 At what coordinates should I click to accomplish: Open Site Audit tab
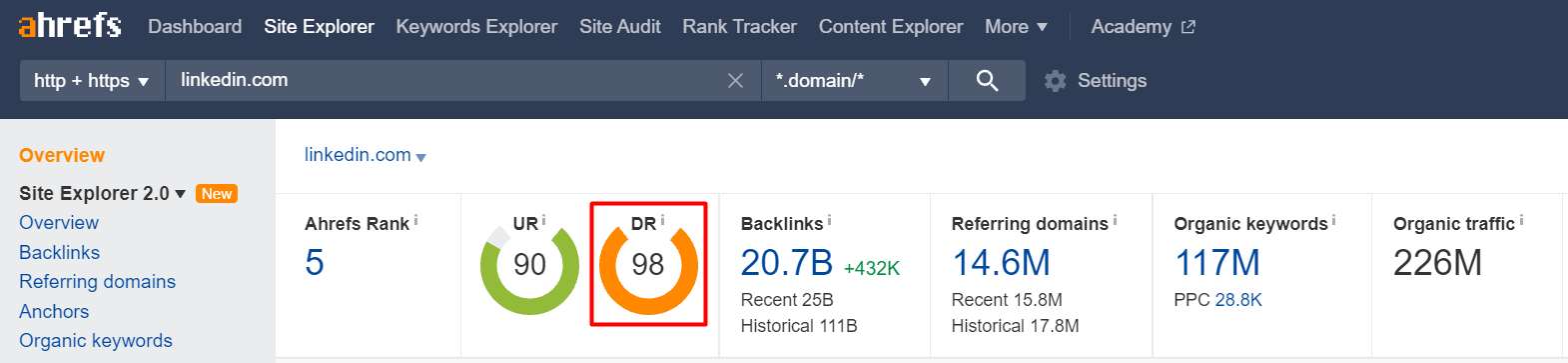coord(620,27)
